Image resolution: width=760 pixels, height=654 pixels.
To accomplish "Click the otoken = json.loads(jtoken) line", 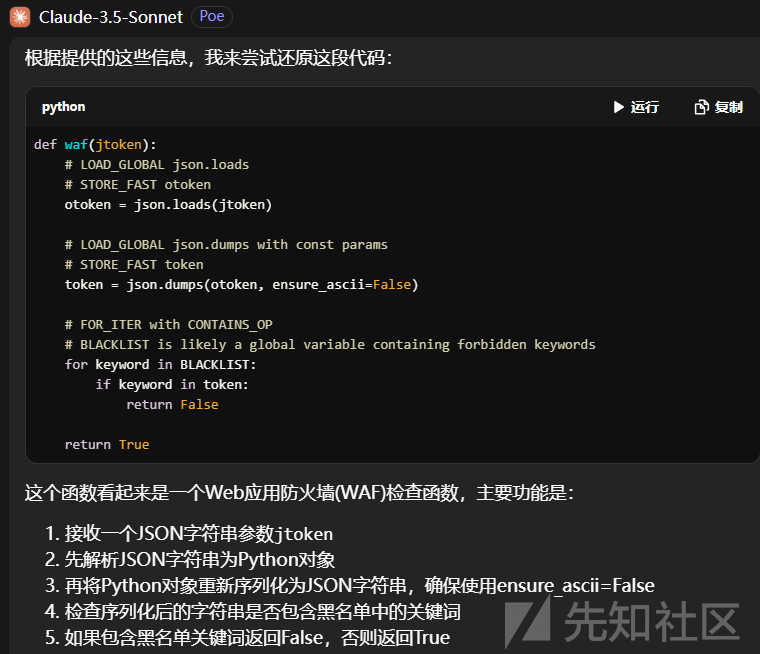I will click(168, 204).
